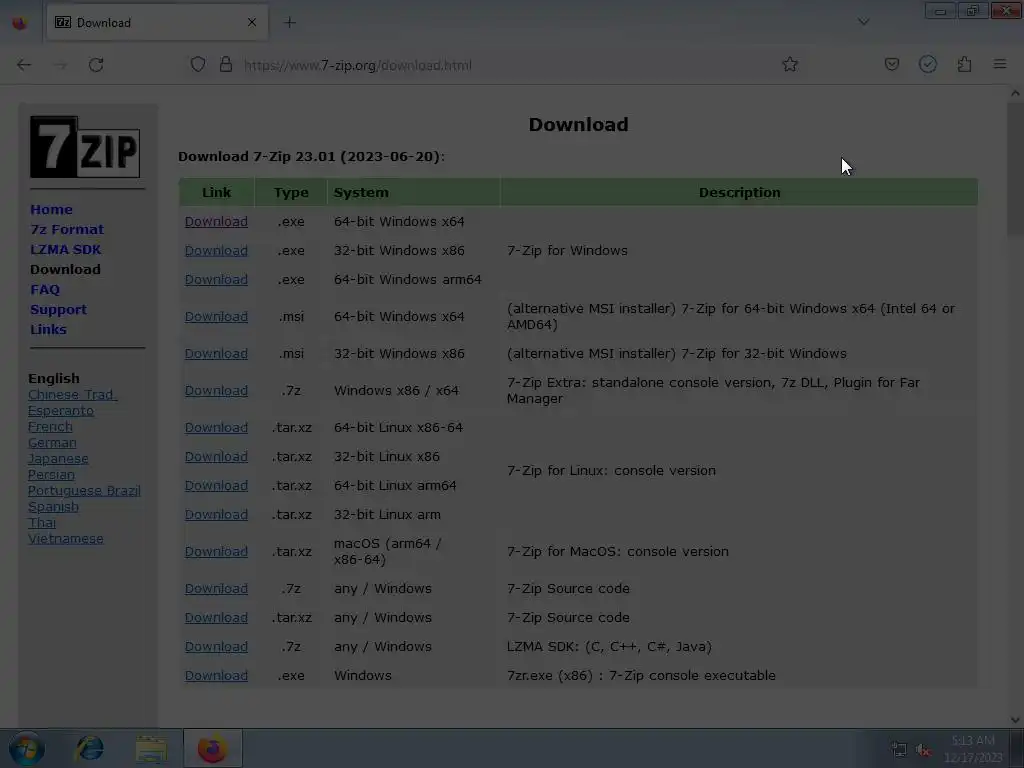This screenshot has width=1024, height=768.
Task: Click the browser back arrow
Action: point(24,65)
